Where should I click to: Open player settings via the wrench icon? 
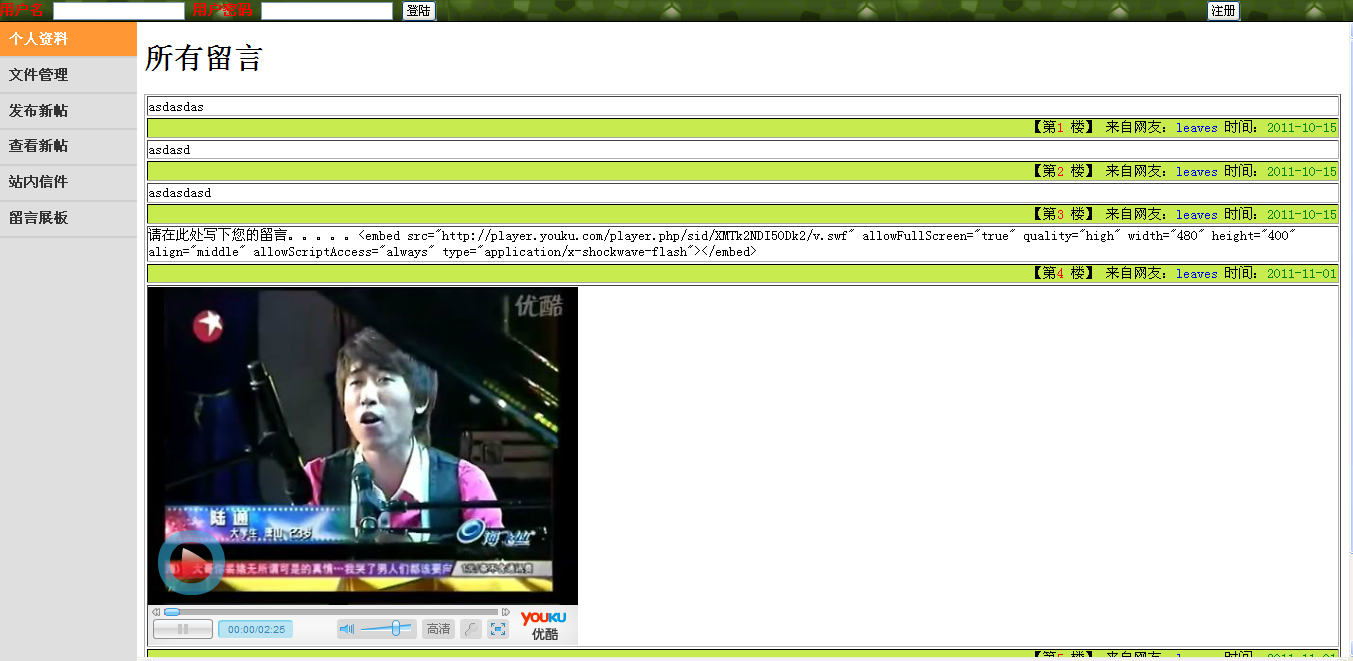pyautogui.click(x=471, y=629)
